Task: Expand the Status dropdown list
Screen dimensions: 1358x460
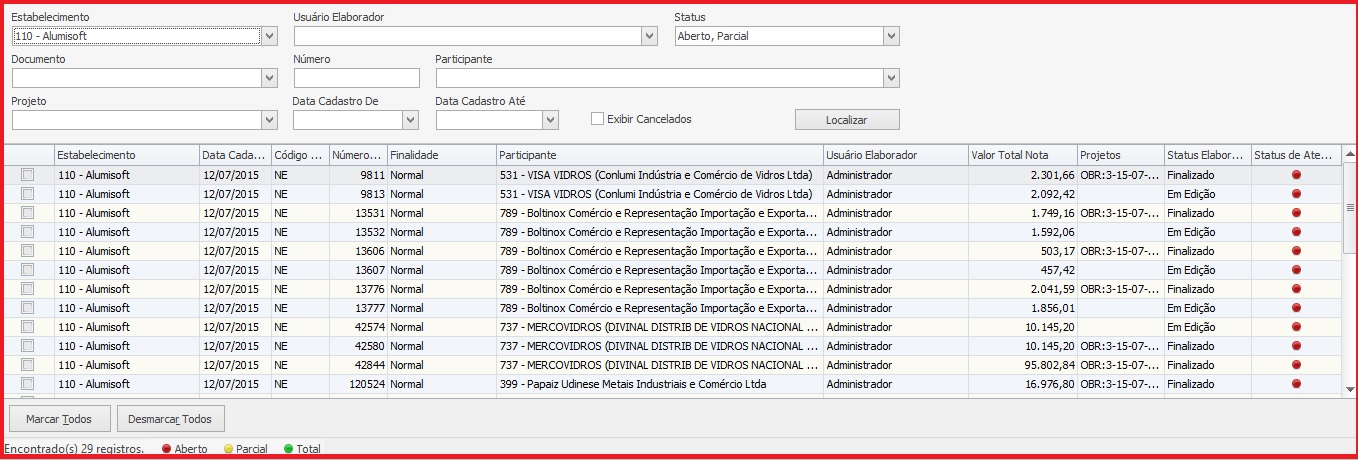Action: tap(891, 36)
